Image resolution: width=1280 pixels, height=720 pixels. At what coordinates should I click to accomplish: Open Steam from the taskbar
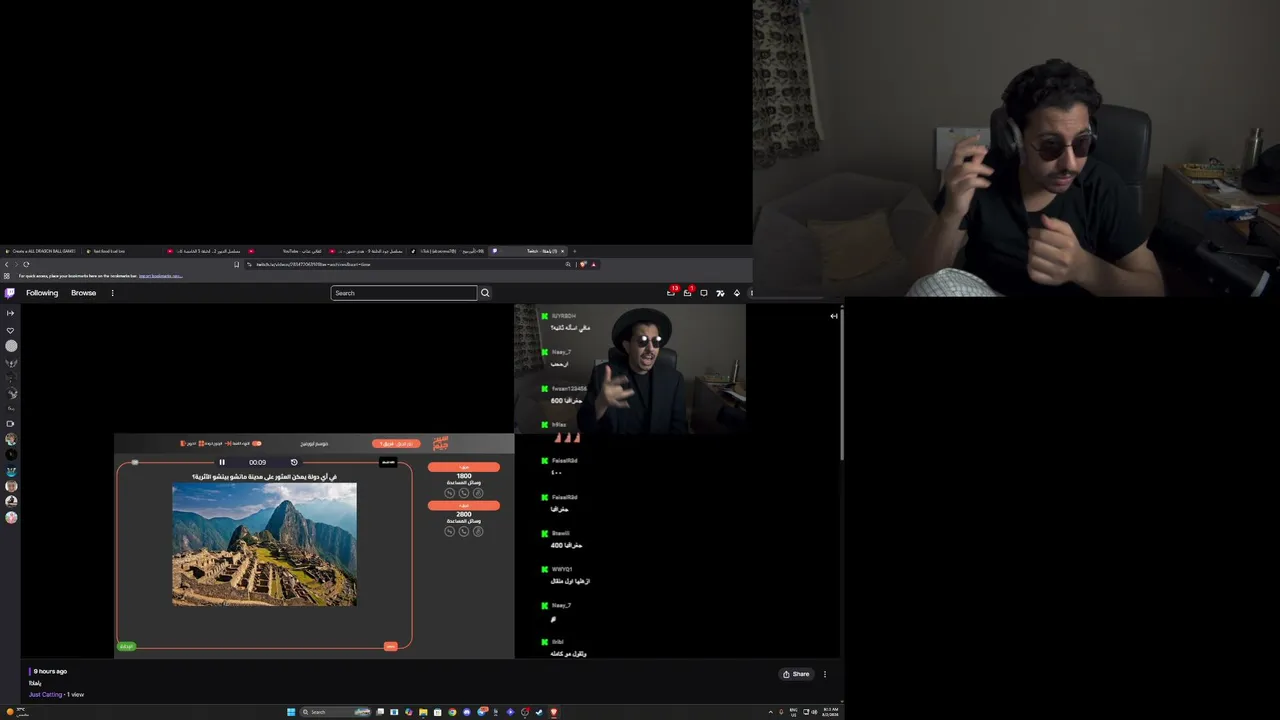pos(539,712)
